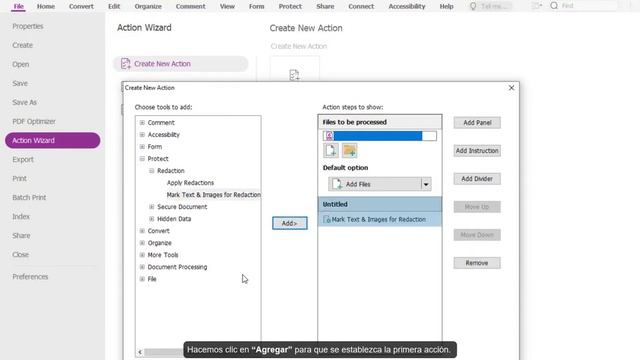Click the Add Files default option button
This screenshot has width=640, height=360.
375,184
